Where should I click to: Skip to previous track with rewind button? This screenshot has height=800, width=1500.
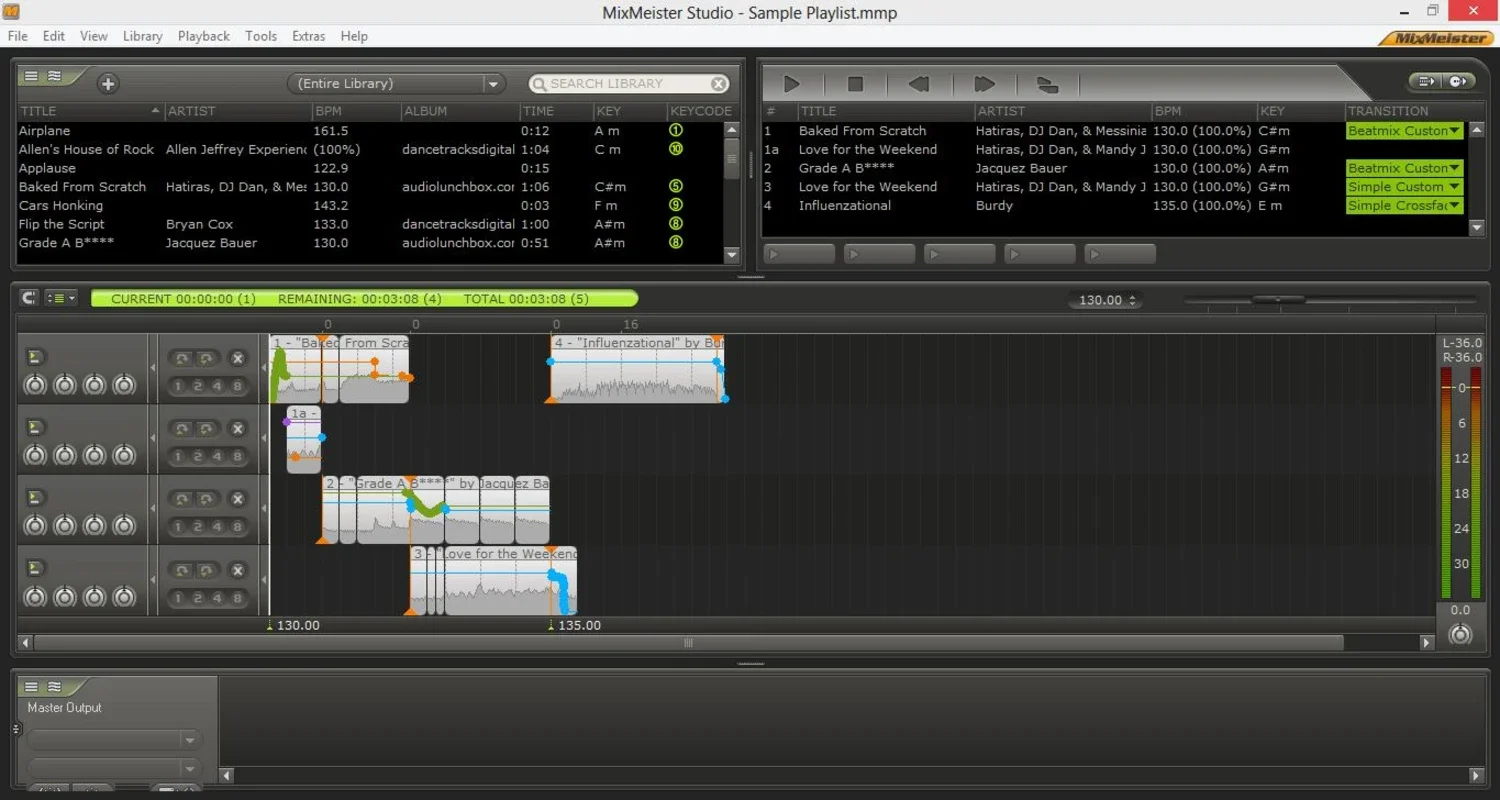tap(919, 84)
